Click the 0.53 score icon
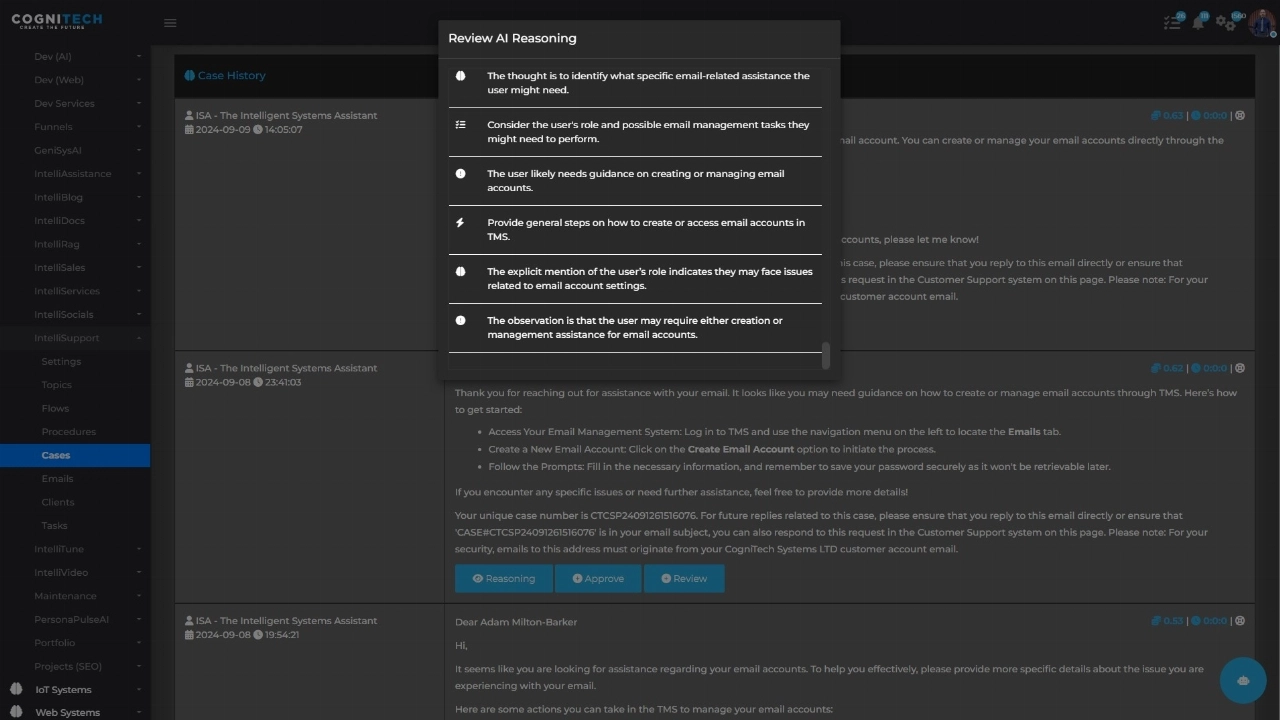 1156,621
